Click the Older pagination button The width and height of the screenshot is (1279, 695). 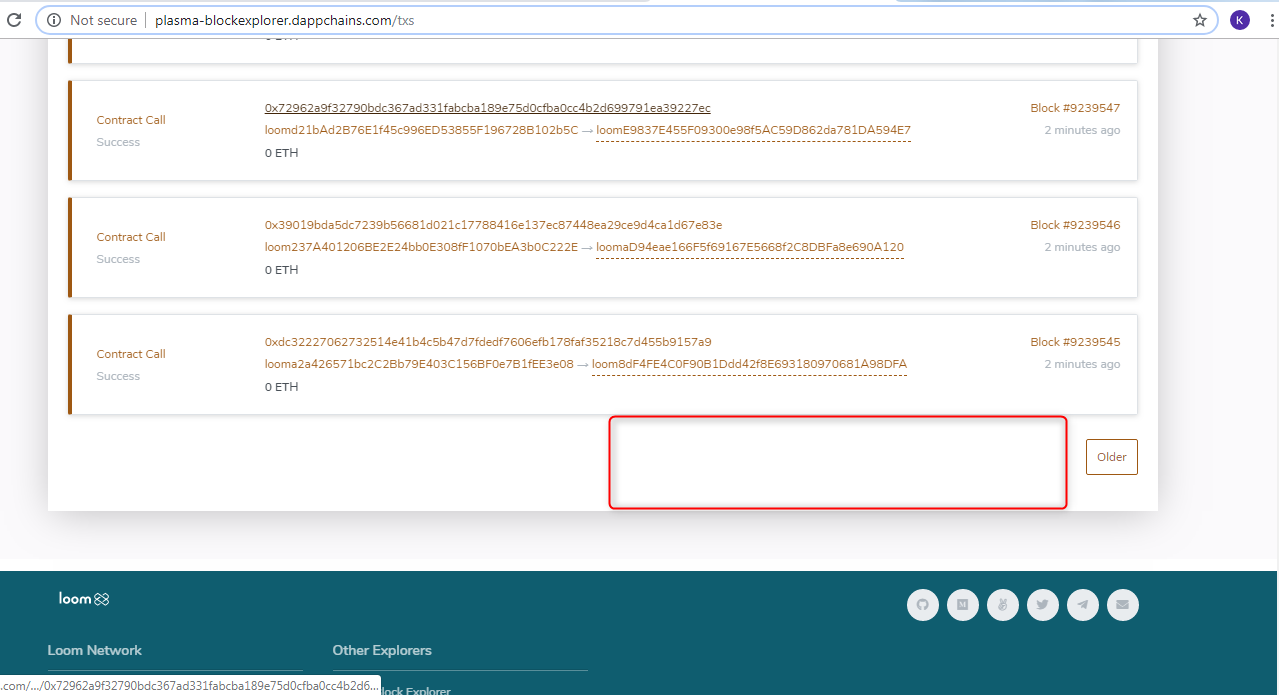tap(1111, 456)
